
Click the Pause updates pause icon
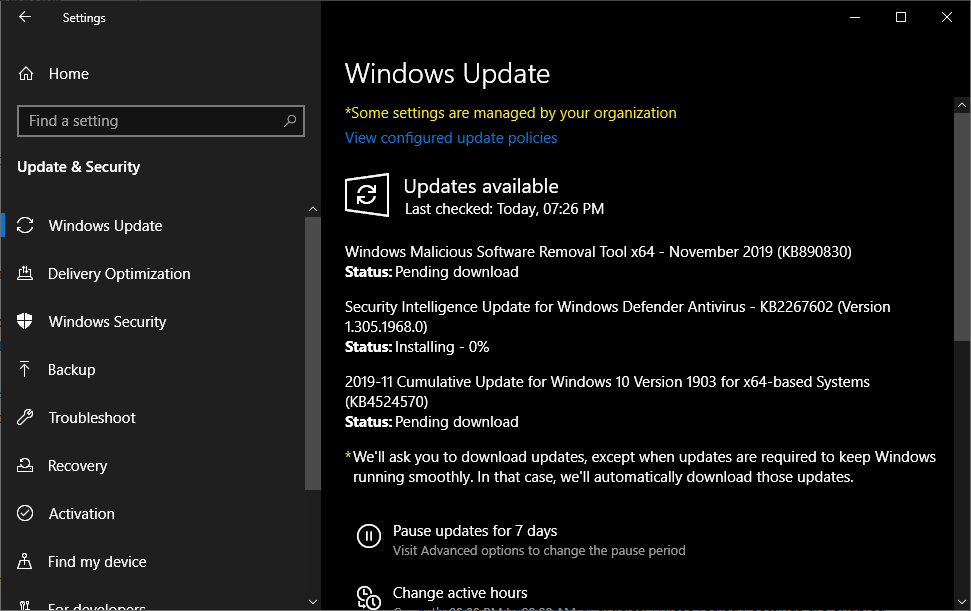(x=368, y=535)
